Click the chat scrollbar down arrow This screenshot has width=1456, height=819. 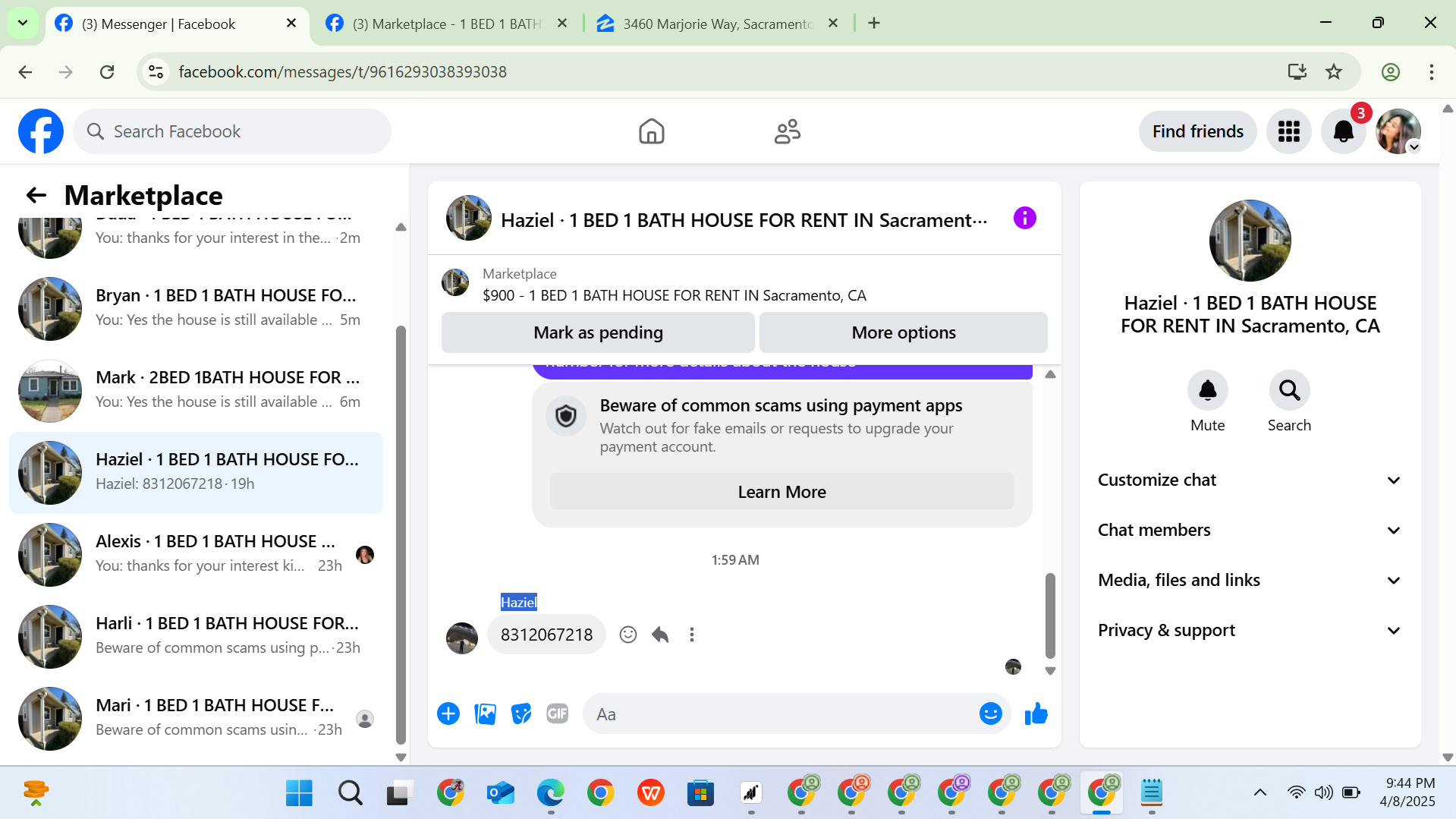click(x=1050, y=671)
